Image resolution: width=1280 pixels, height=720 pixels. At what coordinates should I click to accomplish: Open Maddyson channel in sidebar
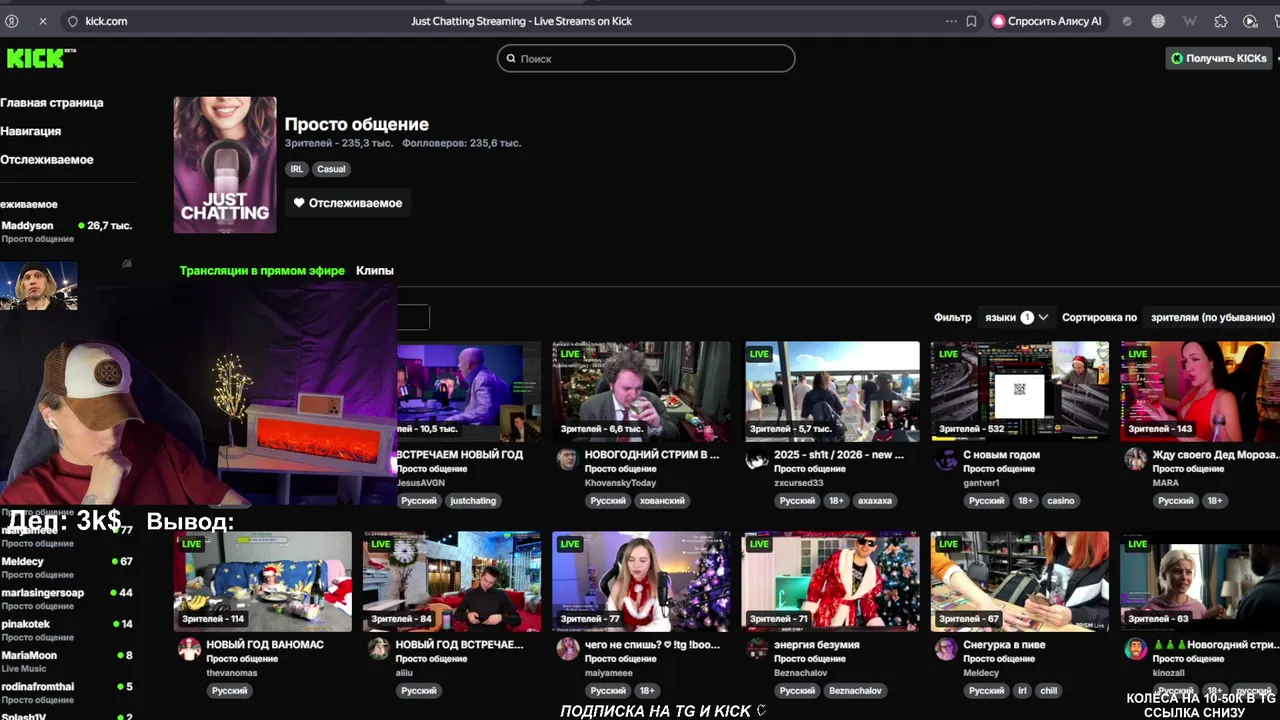point(67,231)
